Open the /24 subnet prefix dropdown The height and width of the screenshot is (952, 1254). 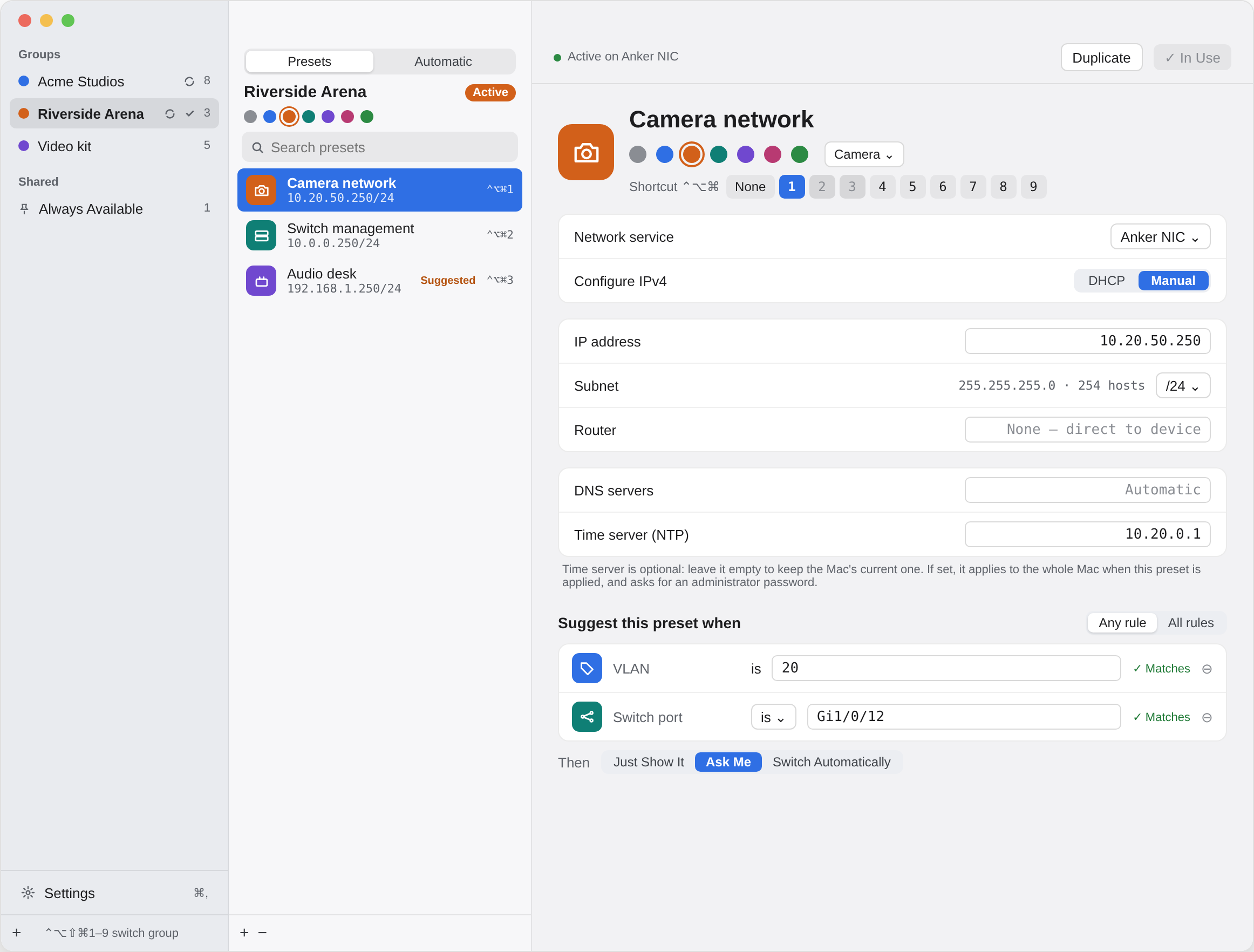(1183, 385)
